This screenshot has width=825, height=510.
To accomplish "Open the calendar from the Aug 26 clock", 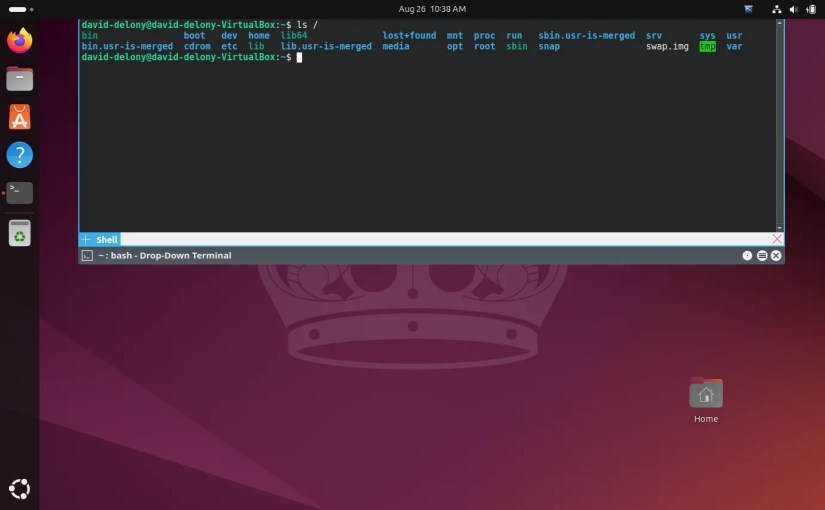I will [432, 9].
